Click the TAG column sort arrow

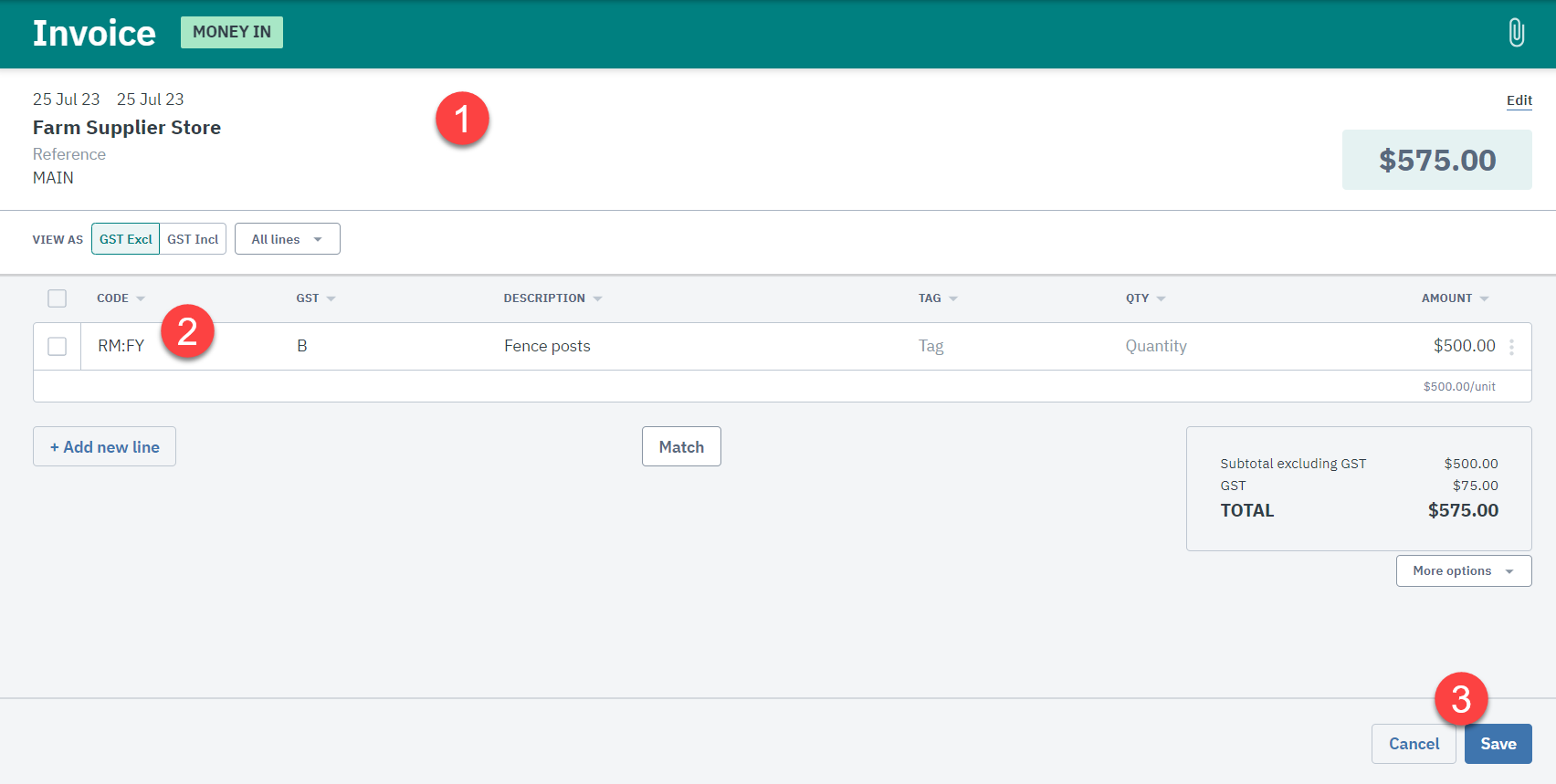click(953, 299)
